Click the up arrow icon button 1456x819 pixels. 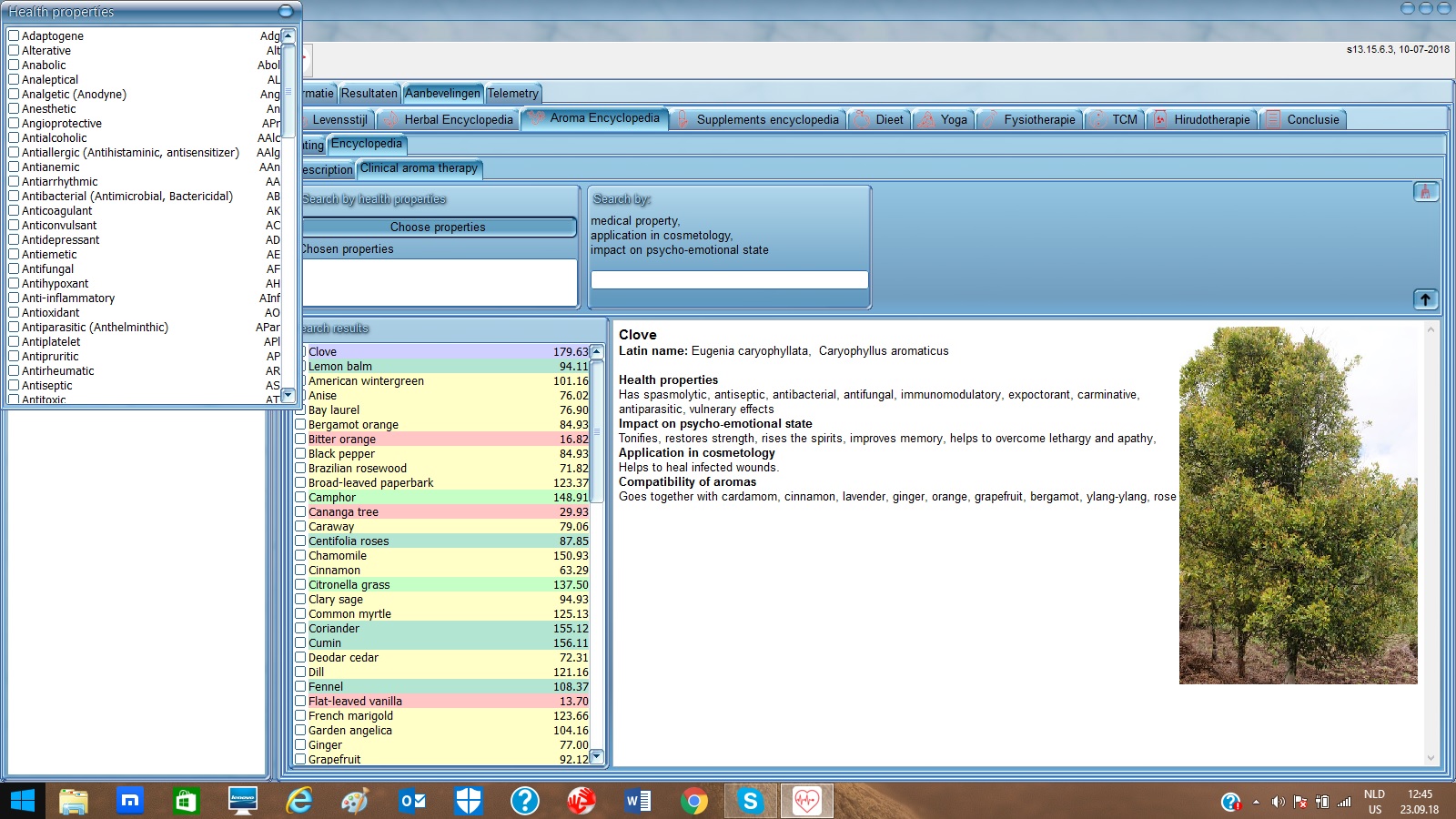tap(1425, 299)
